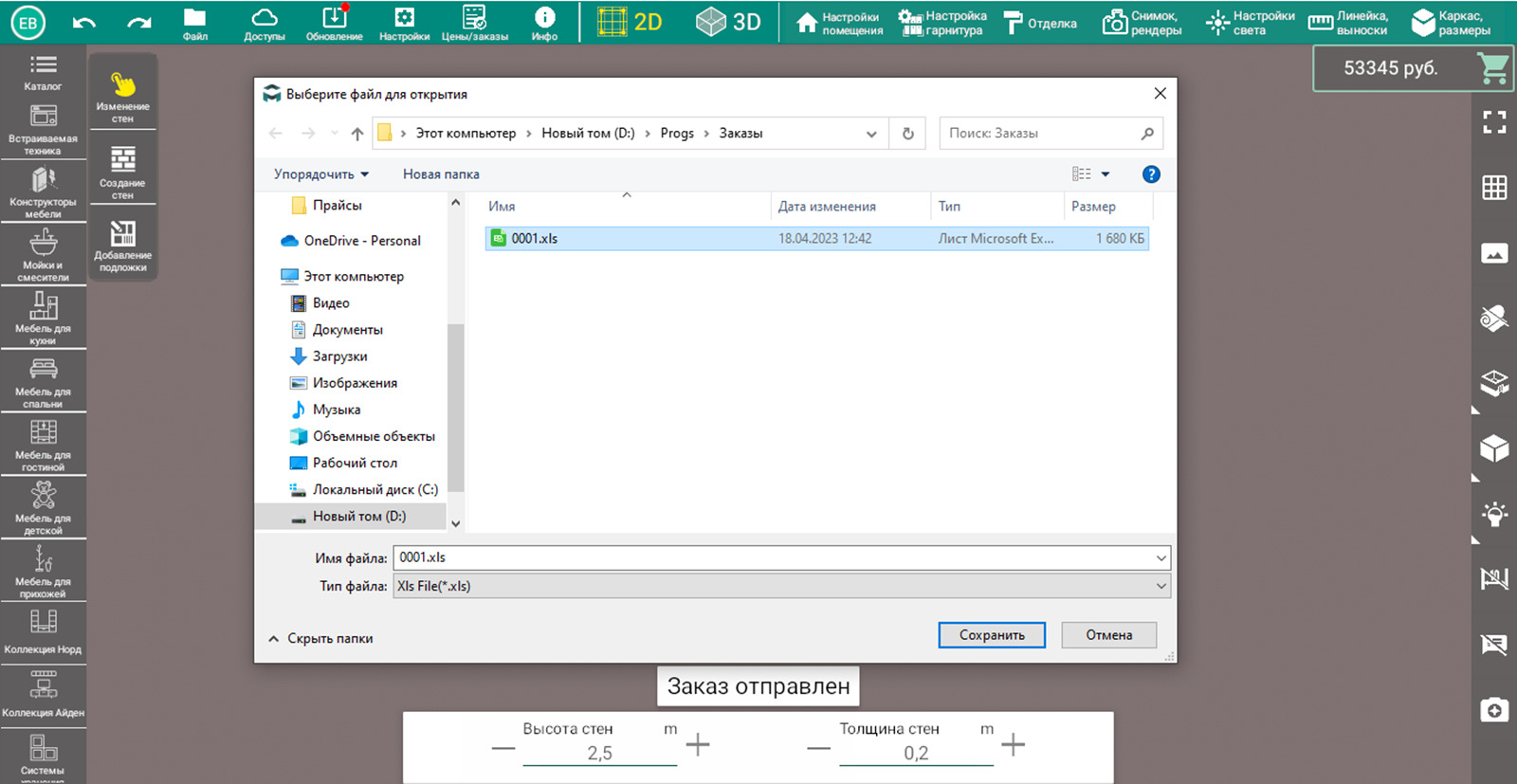Open the Упорядочить dropdown menu
This screenshot has width=1517, height=784.
point(321,174)
